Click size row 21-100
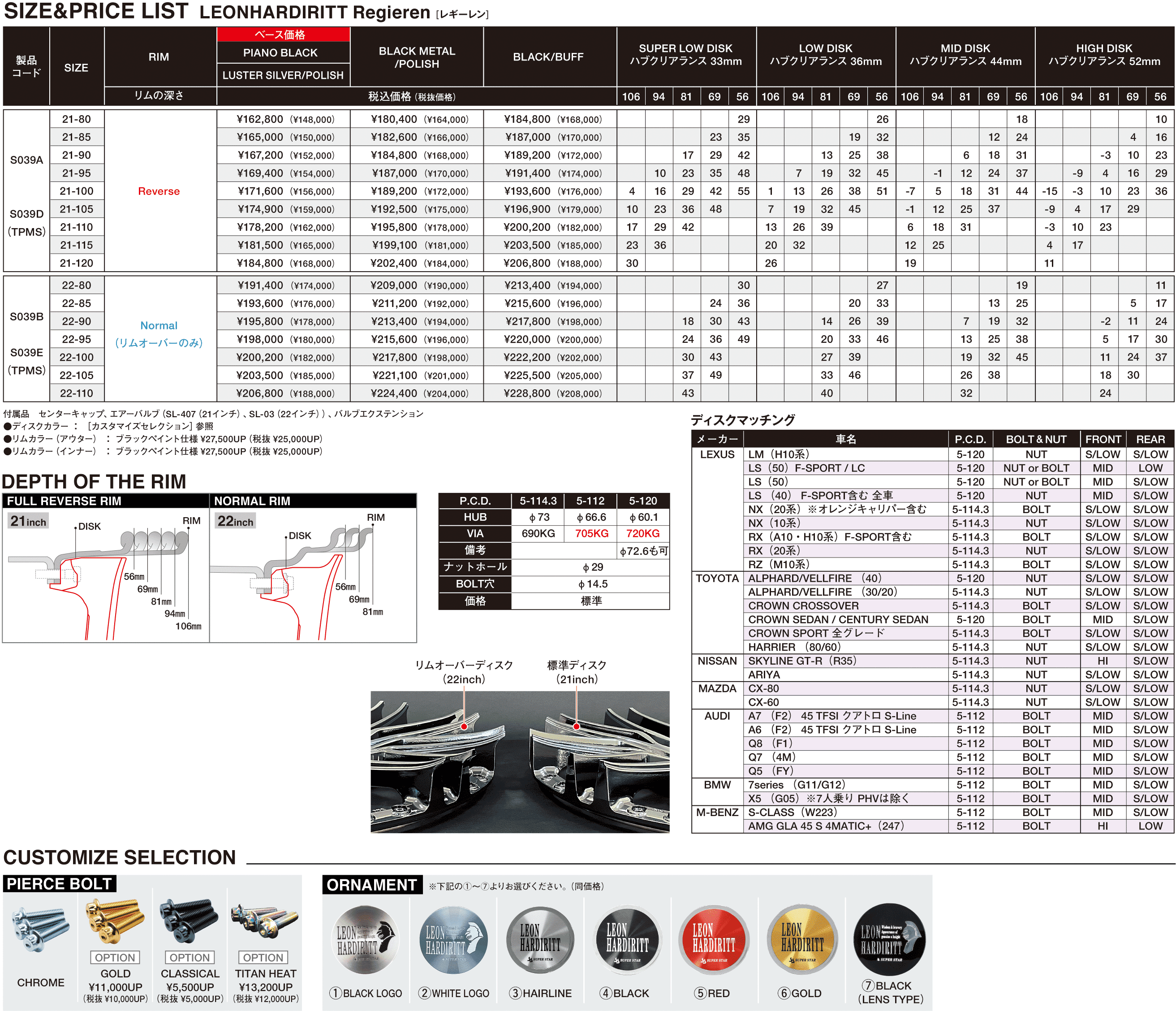1176x1011 pixels. coord(612,191)
